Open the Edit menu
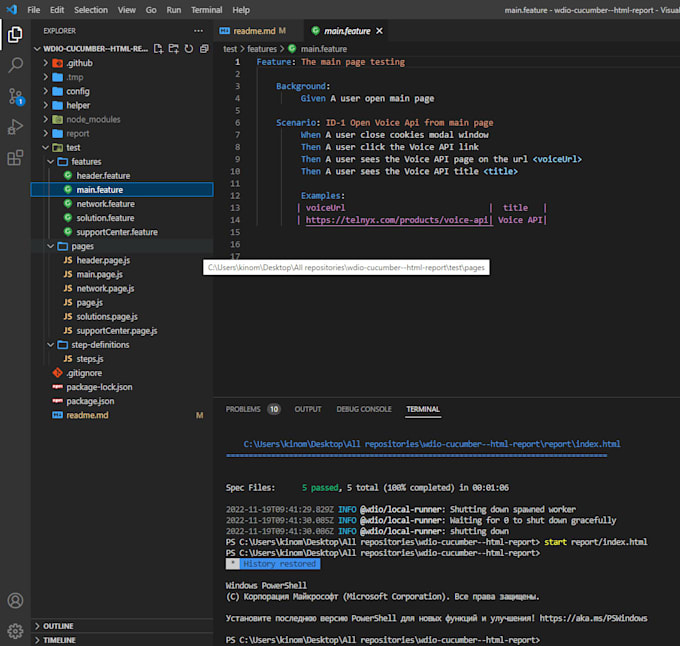This screenshot has height=646, width=680. pyautogui.click(x=57, y=10)
